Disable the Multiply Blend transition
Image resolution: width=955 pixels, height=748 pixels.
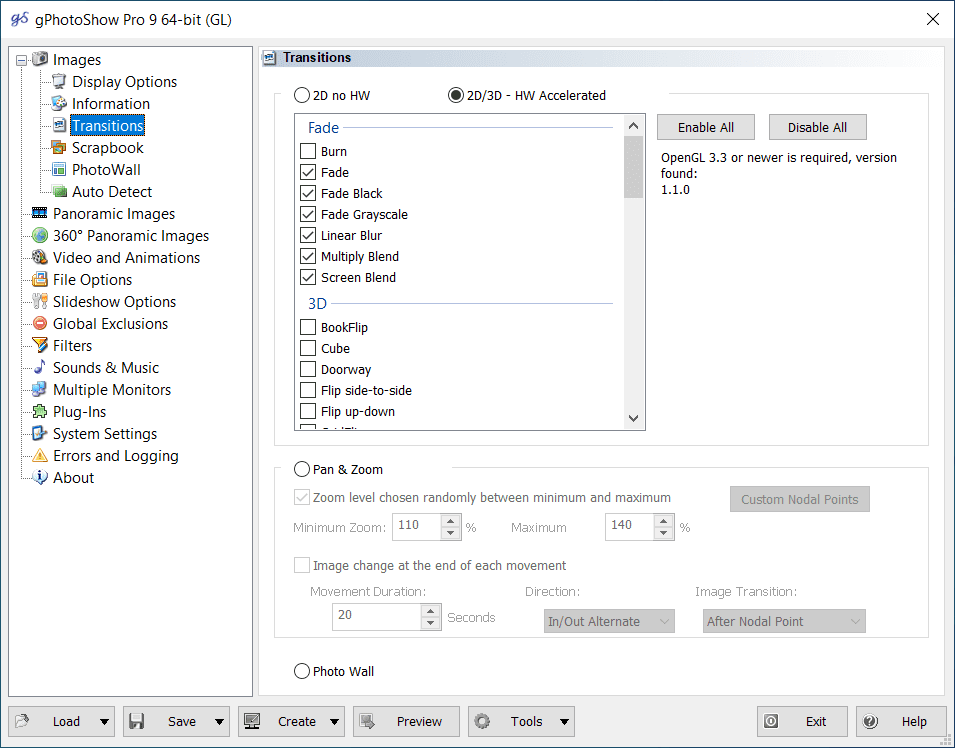click(x=308, y=256)
